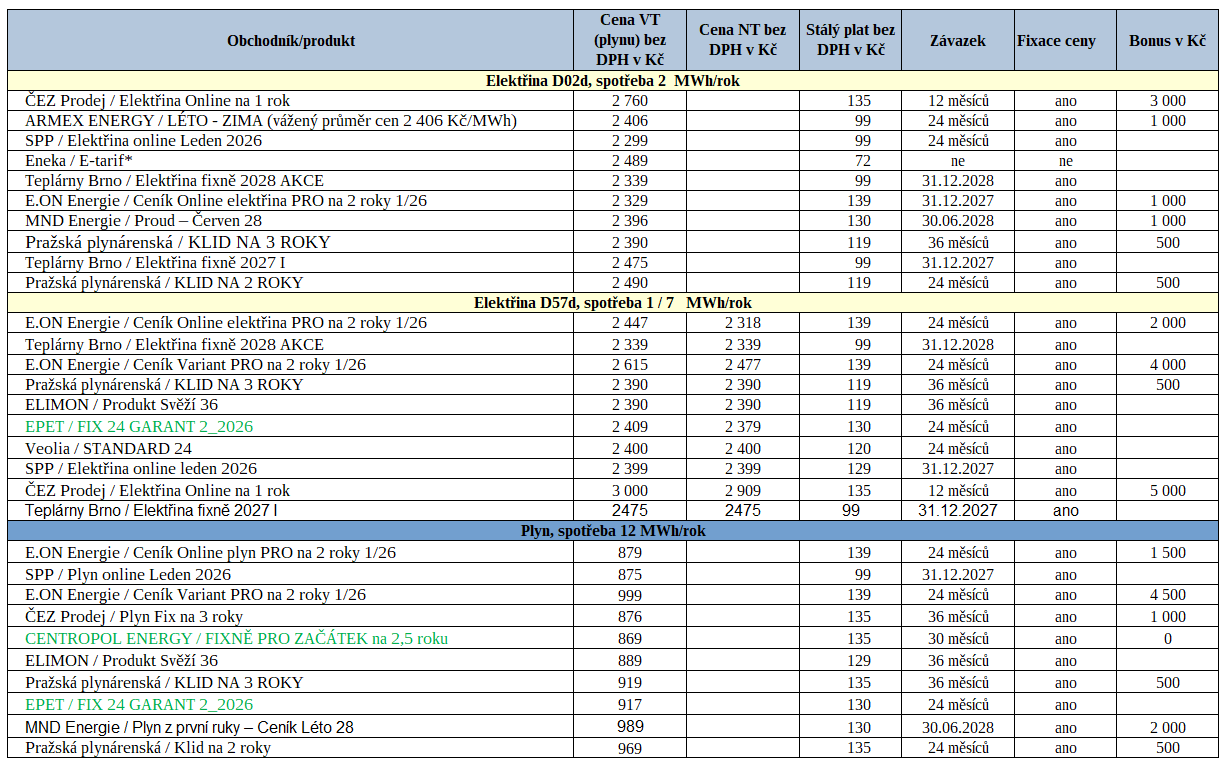Click the 5 000 bonus value cell

[x=1167, y=491]
